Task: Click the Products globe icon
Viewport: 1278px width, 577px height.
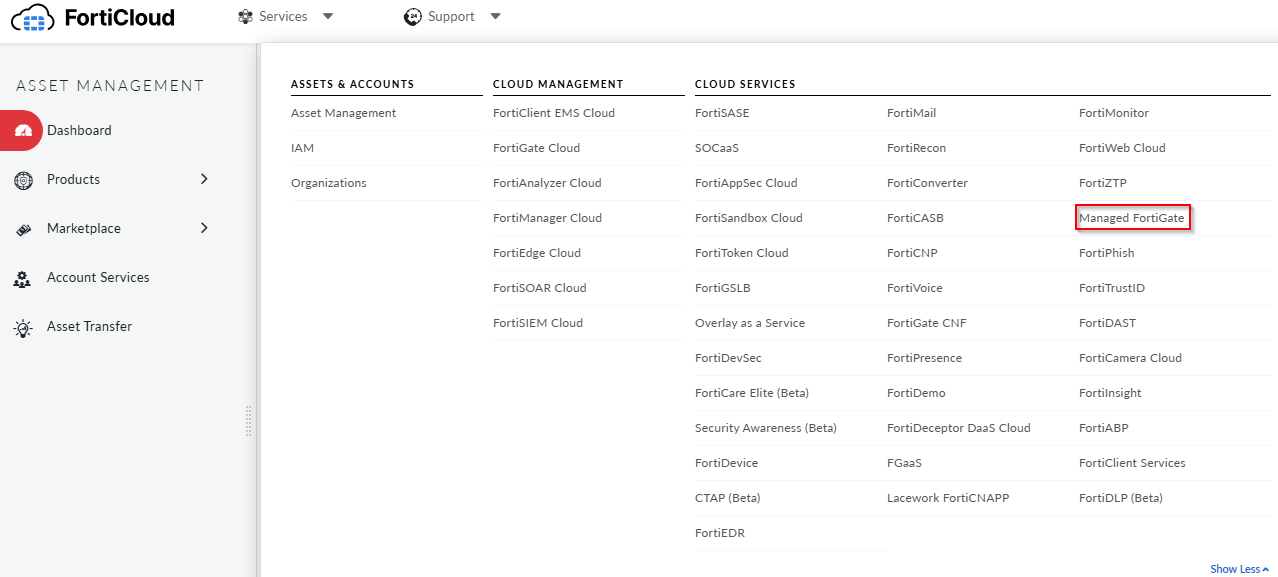Action: [23, 180]
